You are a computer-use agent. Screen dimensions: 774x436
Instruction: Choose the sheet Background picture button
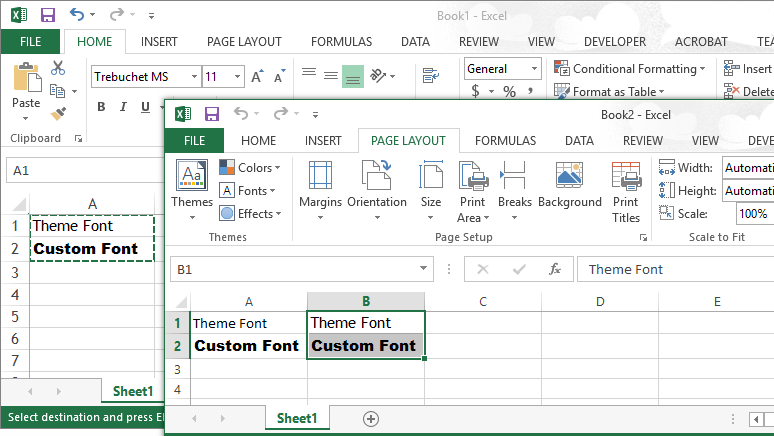[569, 186]
